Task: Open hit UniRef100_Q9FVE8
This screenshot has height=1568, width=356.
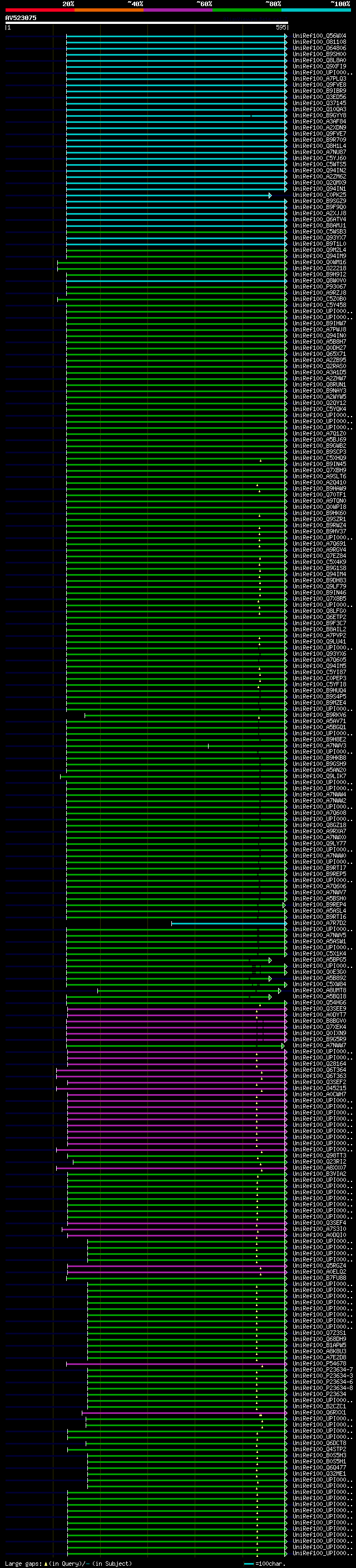Action: tap(319, 85)
